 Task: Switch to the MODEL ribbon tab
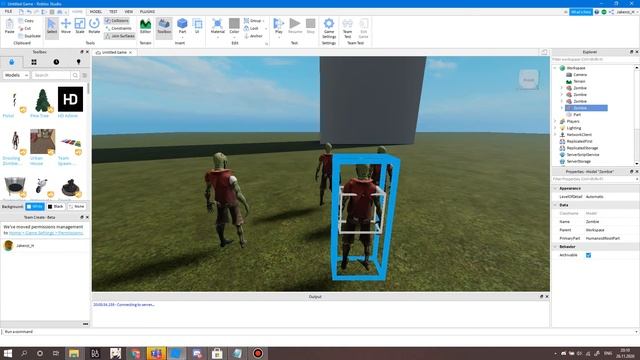click(96, 11)
